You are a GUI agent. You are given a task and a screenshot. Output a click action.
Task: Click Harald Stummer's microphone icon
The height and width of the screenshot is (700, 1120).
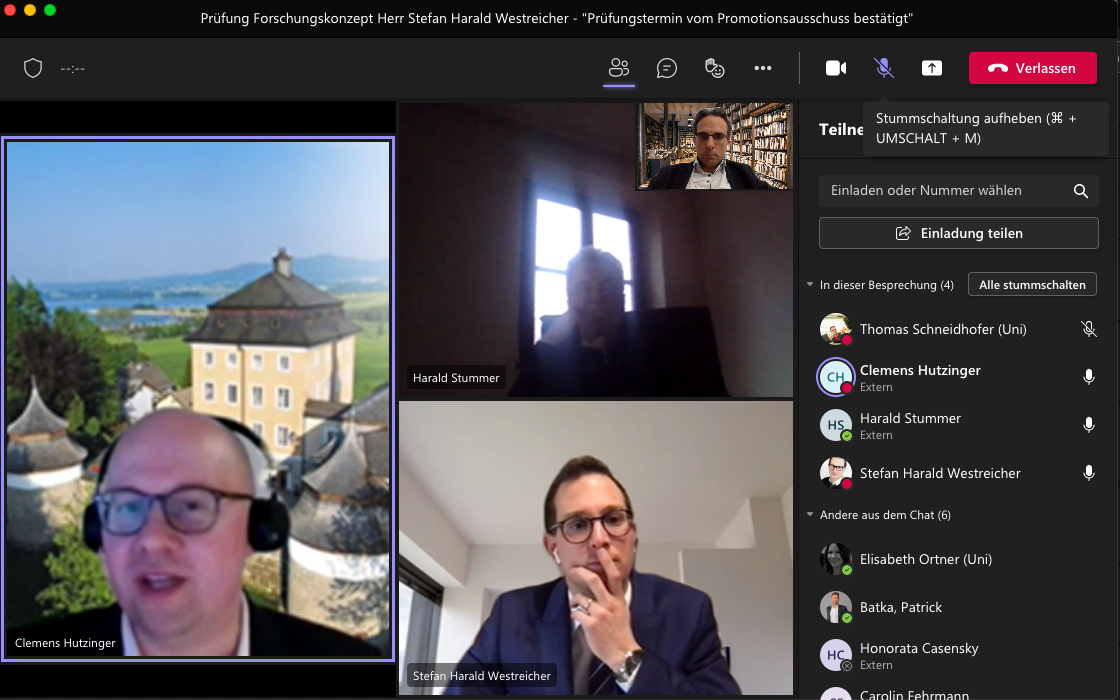pyautogui.click(x=1089, y=425)
